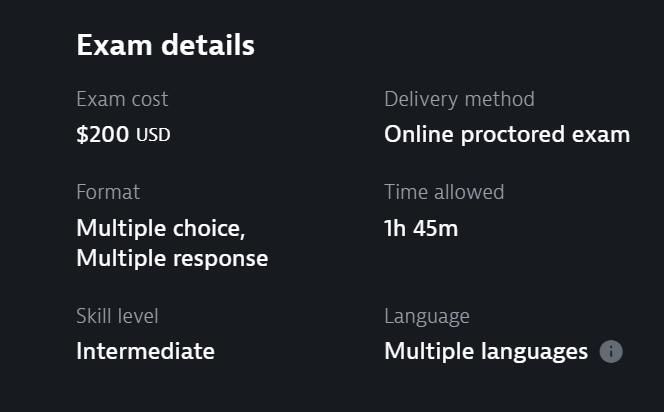Click the 'Exam cost' label
The width and height of the screenshot is (664, 412).
[x=122, y=99]
